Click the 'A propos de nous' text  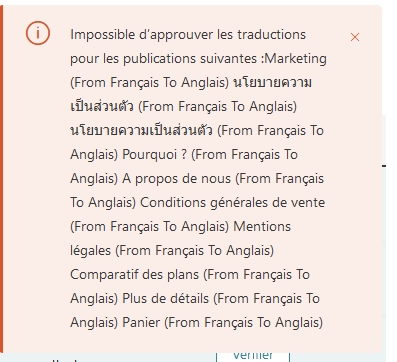click(177, 179)
